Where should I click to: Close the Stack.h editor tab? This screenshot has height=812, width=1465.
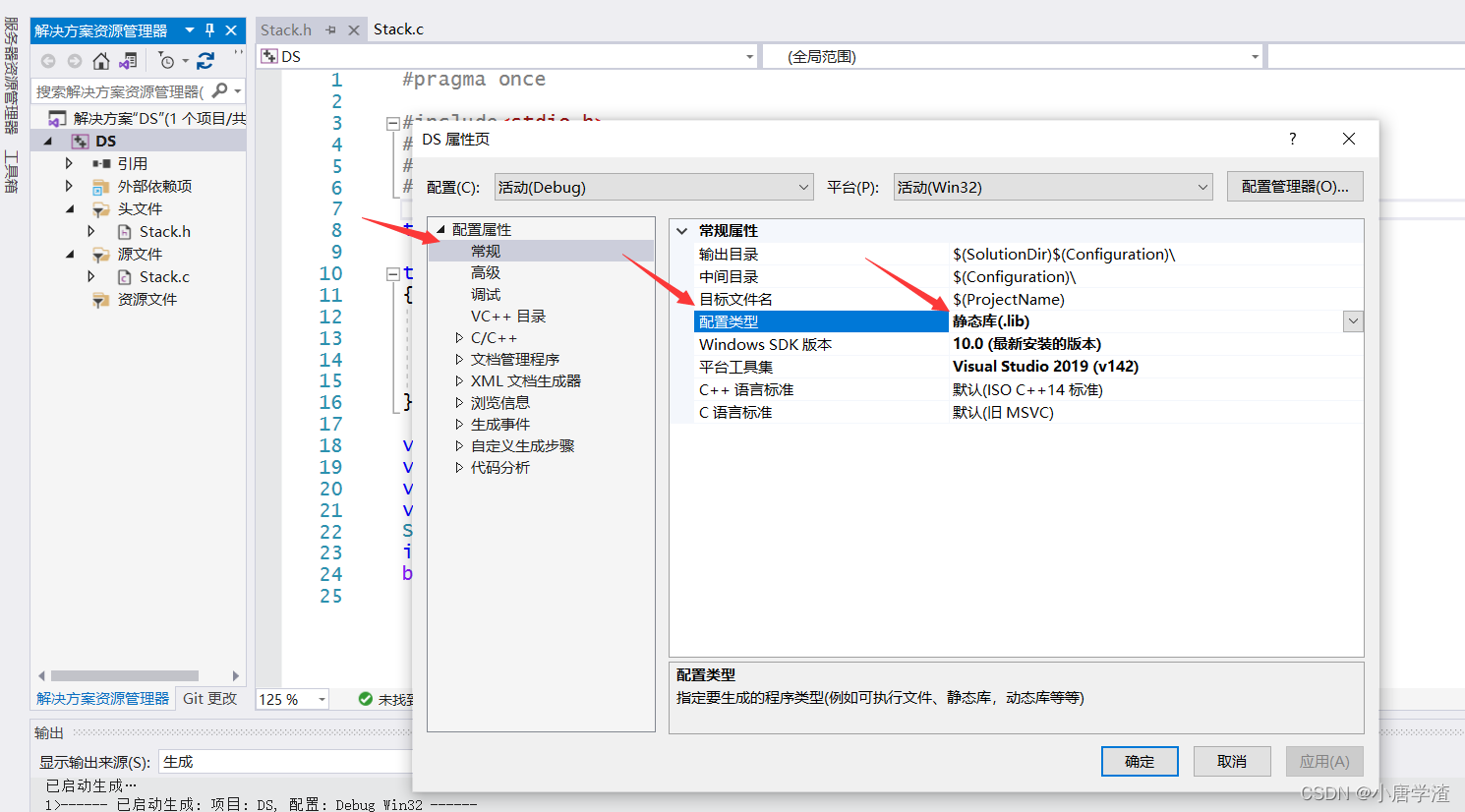[353, 30]
